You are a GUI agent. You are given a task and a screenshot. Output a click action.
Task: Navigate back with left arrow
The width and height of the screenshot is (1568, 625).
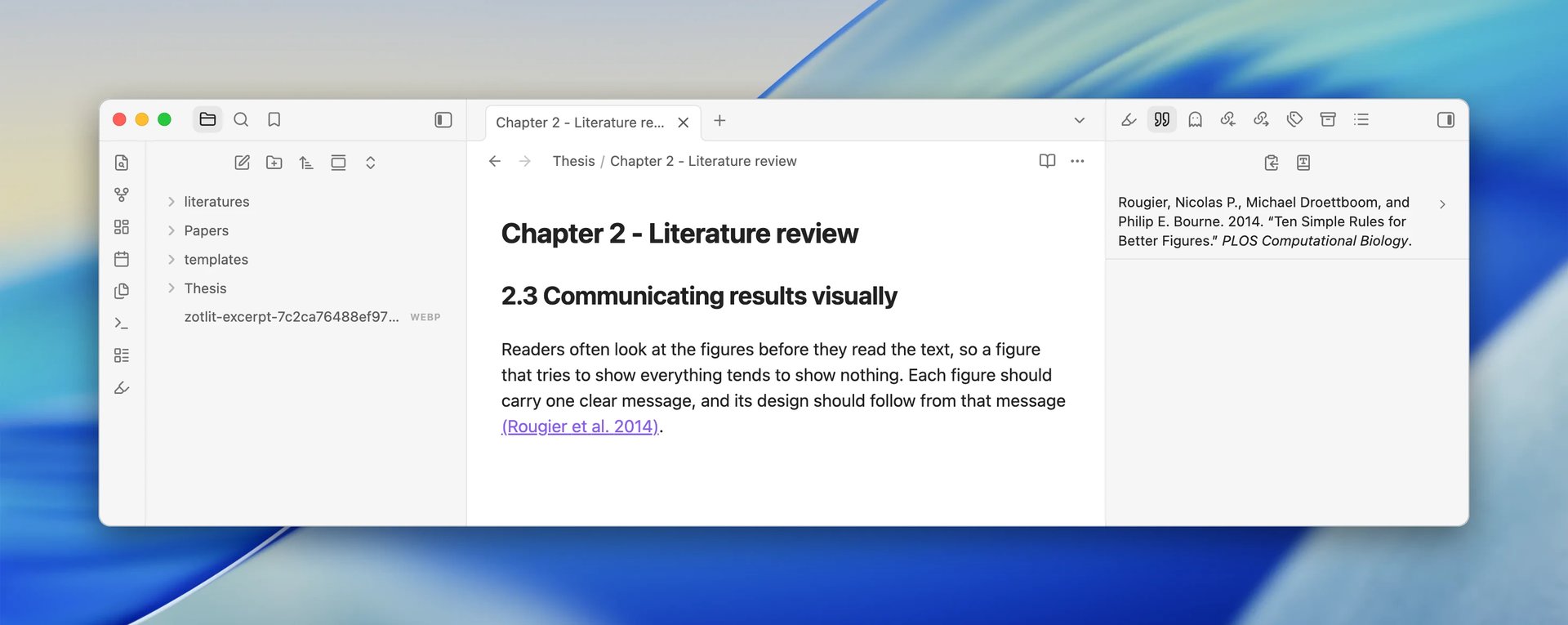click(495, 161)
